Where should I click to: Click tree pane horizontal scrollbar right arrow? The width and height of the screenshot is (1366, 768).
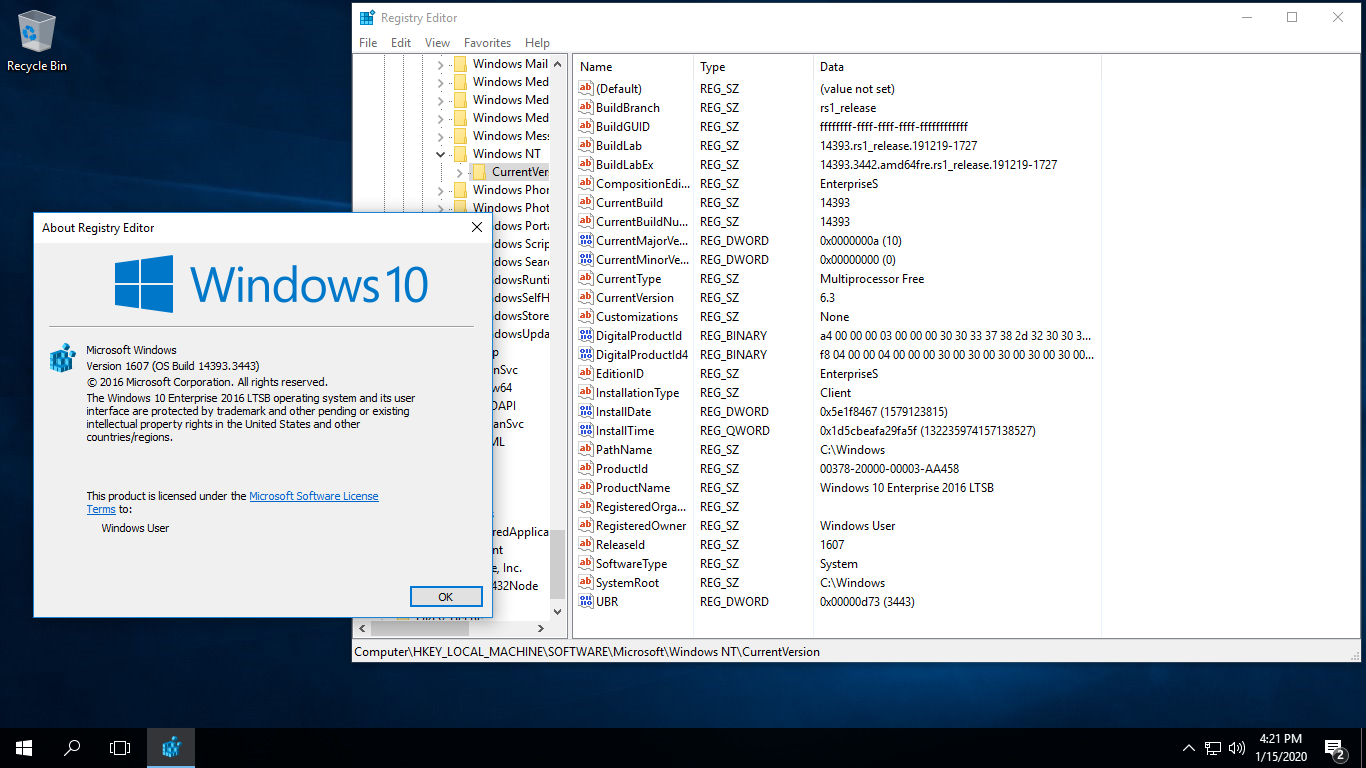(541, 629)
